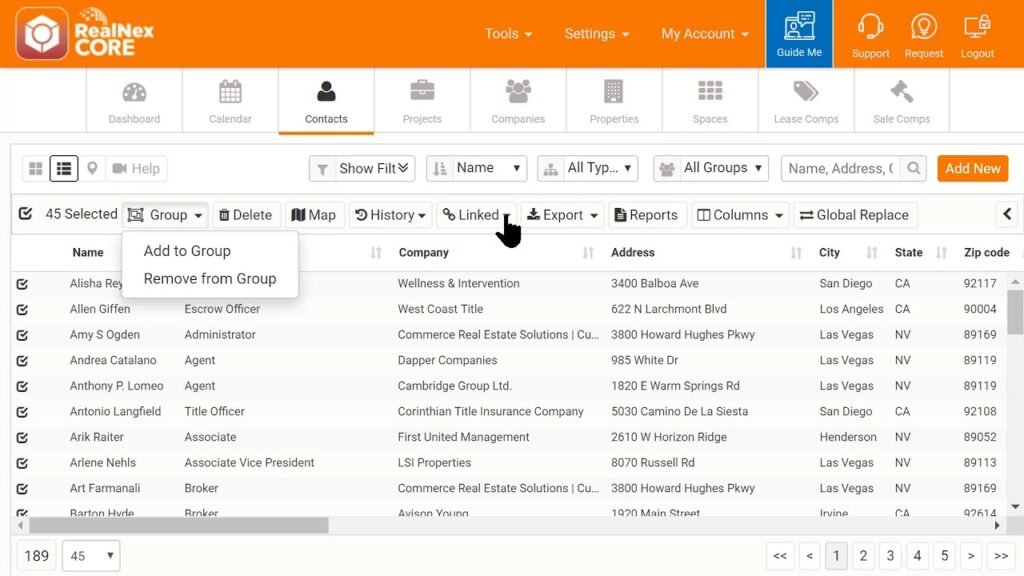Open the Linked dropdown
Viewport: 1024px width, 576px height.
coord(476,215)
